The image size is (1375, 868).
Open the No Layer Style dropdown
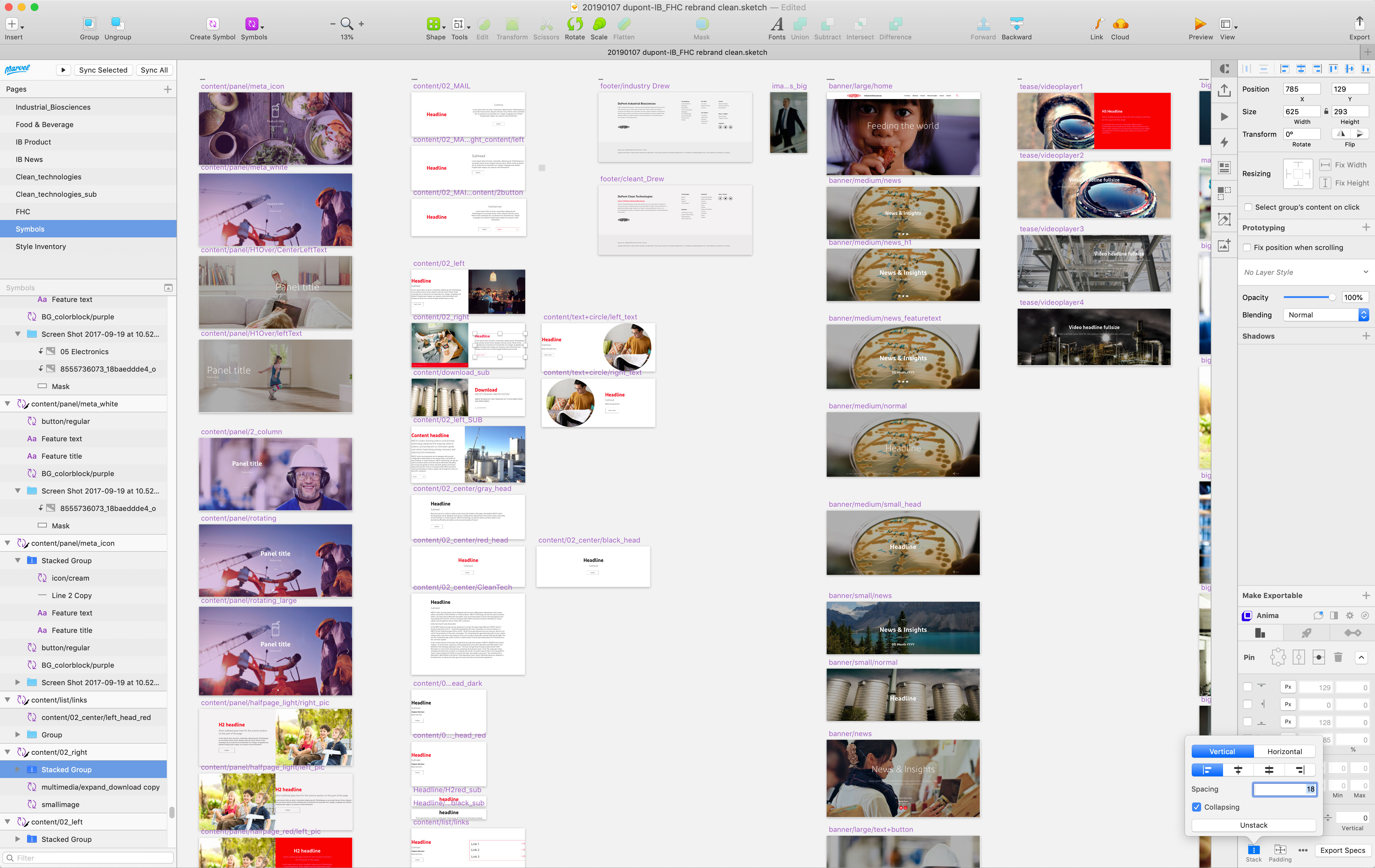[1306, 272]
